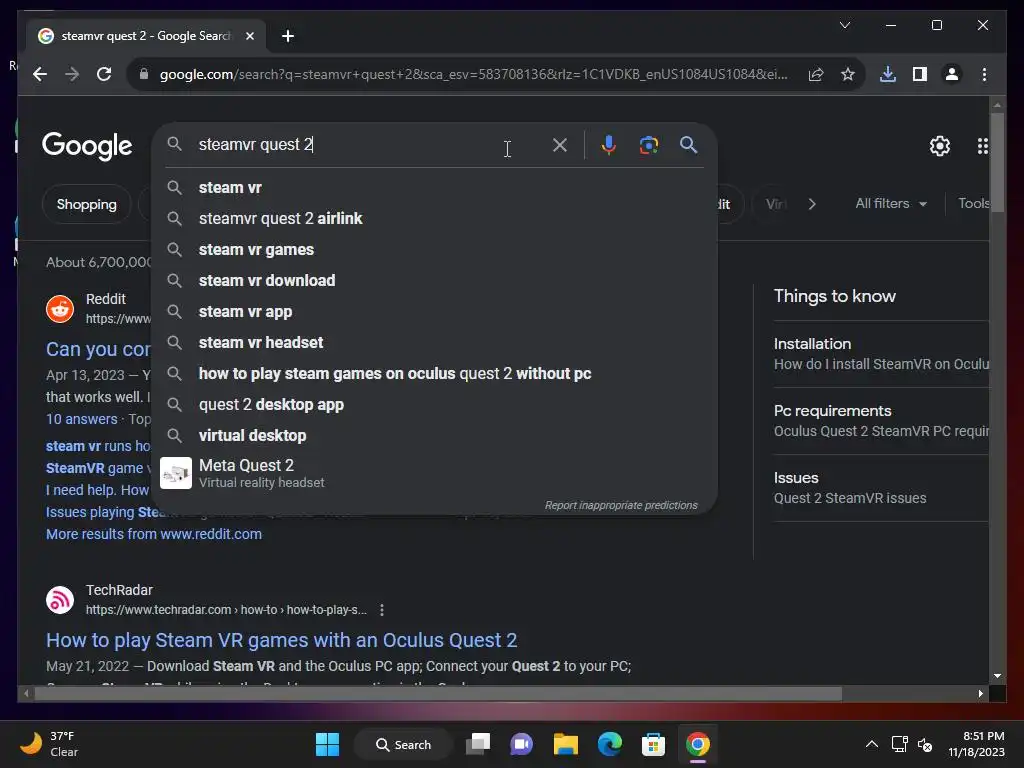Choose the 'virtual desktop' suggestion
The image size is (1024, 768).
click(434, 436)
